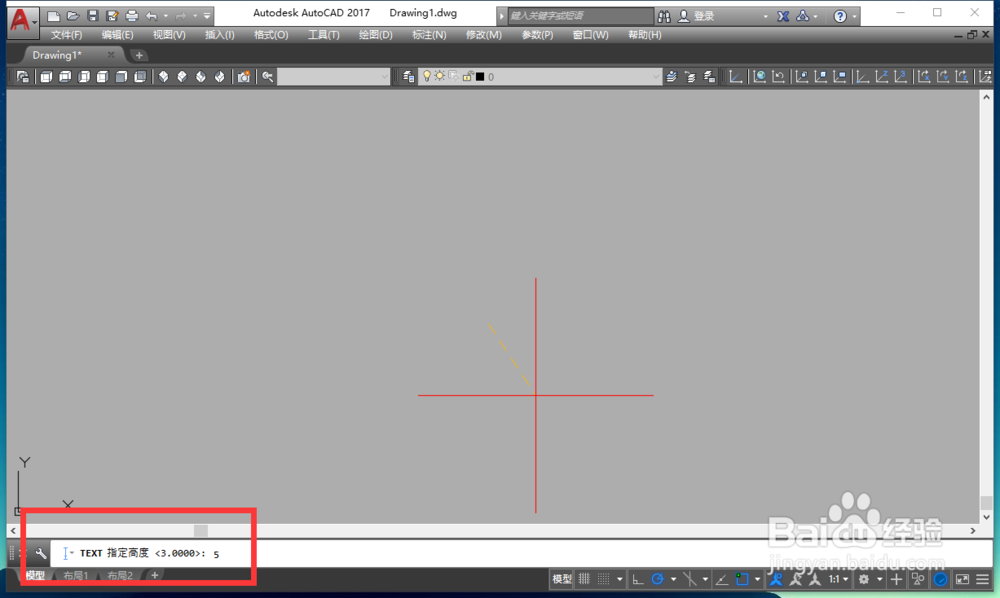Click the 模型 model space status button
This screenshot has height=598, width=1000.
pos(562,580)
